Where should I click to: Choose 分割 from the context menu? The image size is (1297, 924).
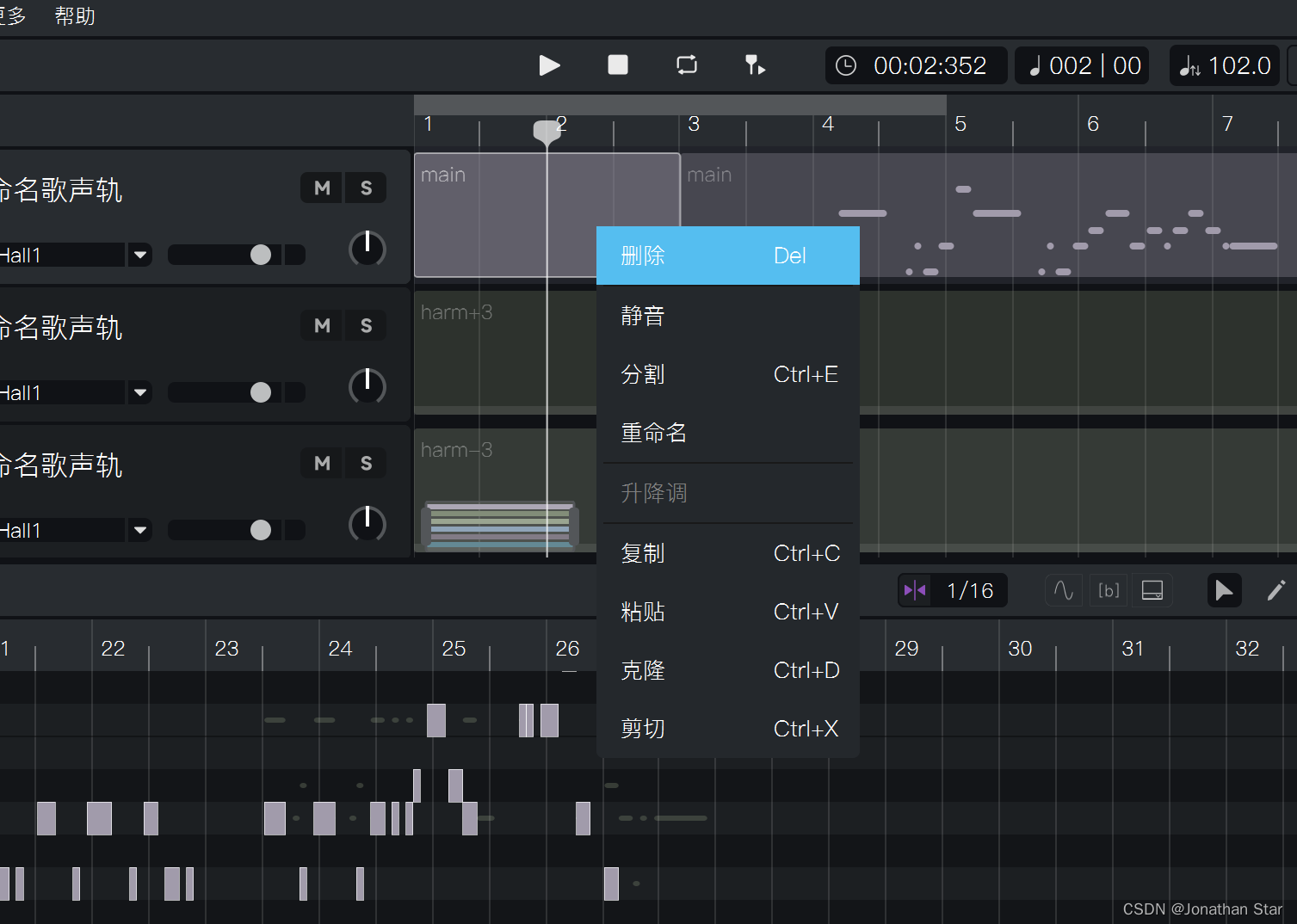(728, 374)
